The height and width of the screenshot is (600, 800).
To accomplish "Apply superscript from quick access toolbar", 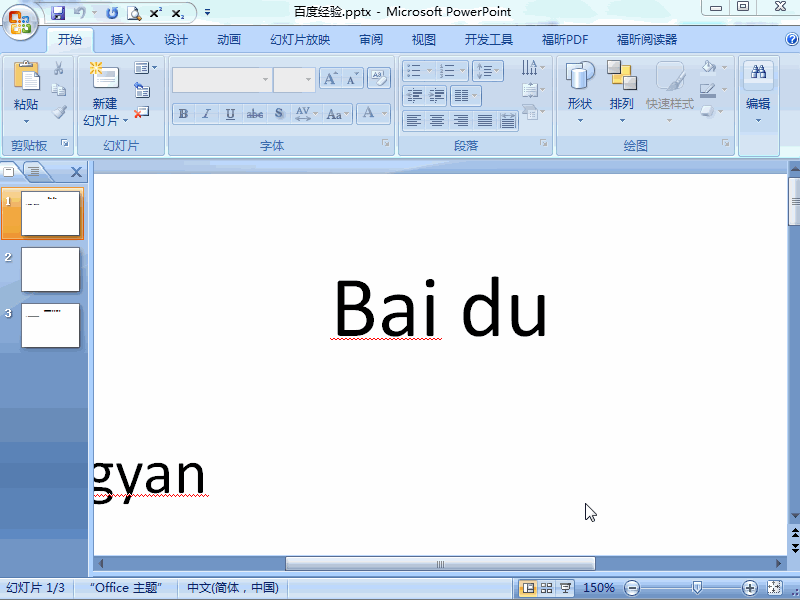I will [x=156, y=13].
